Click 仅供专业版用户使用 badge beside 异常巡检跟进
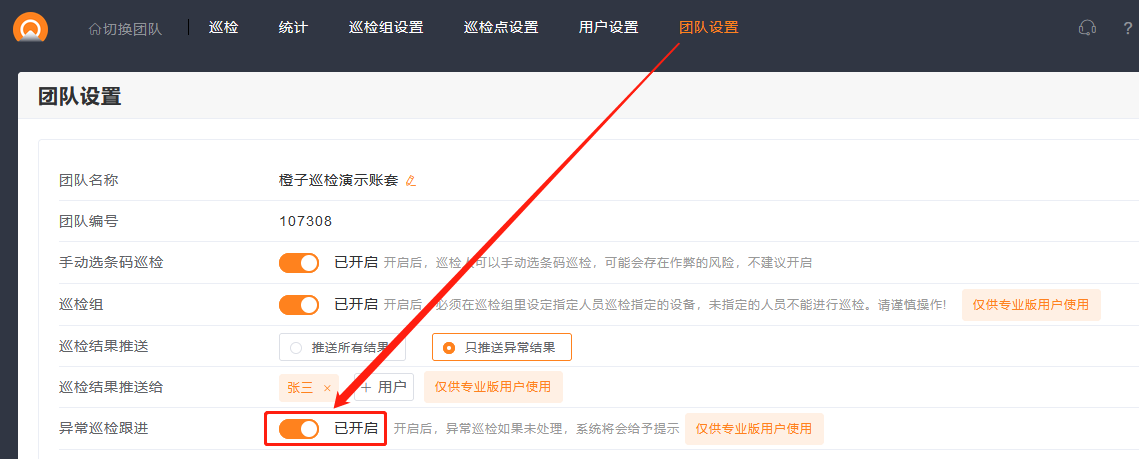Image resolution: width=1139 pixels, height=459 pixels. [754, 429]
